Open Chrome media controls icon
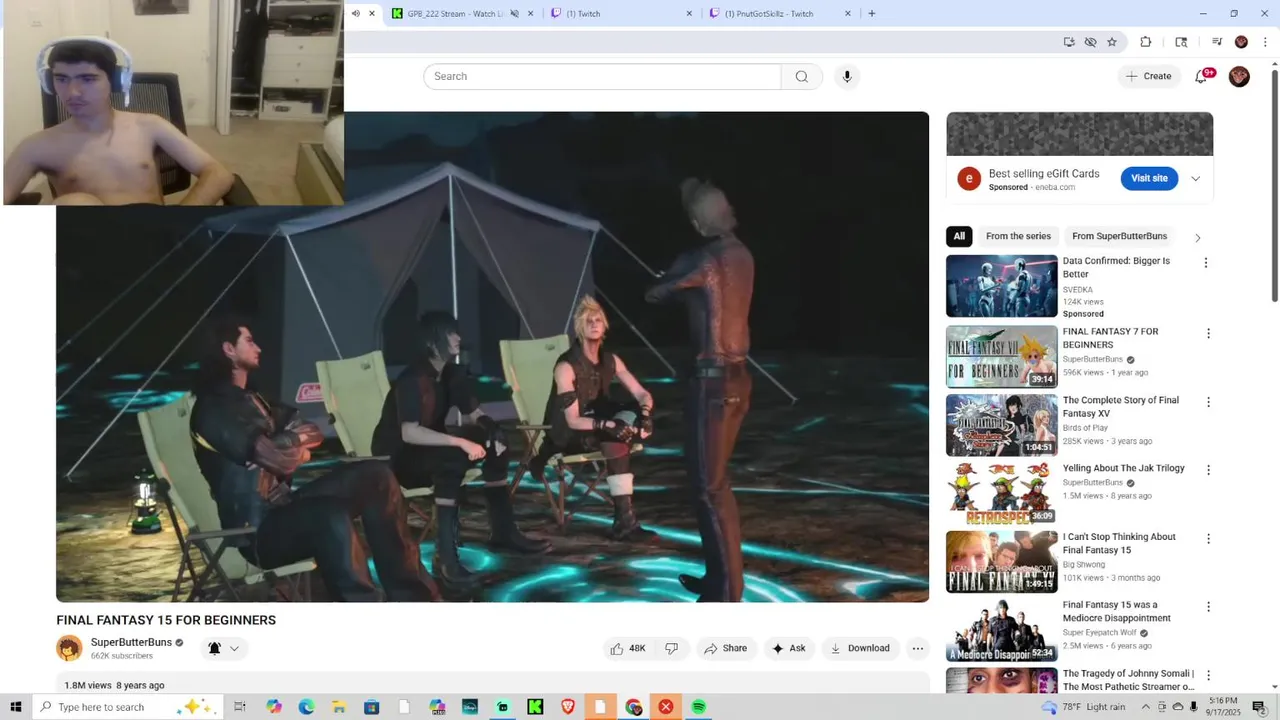1280x720 pixels. 1217,42
